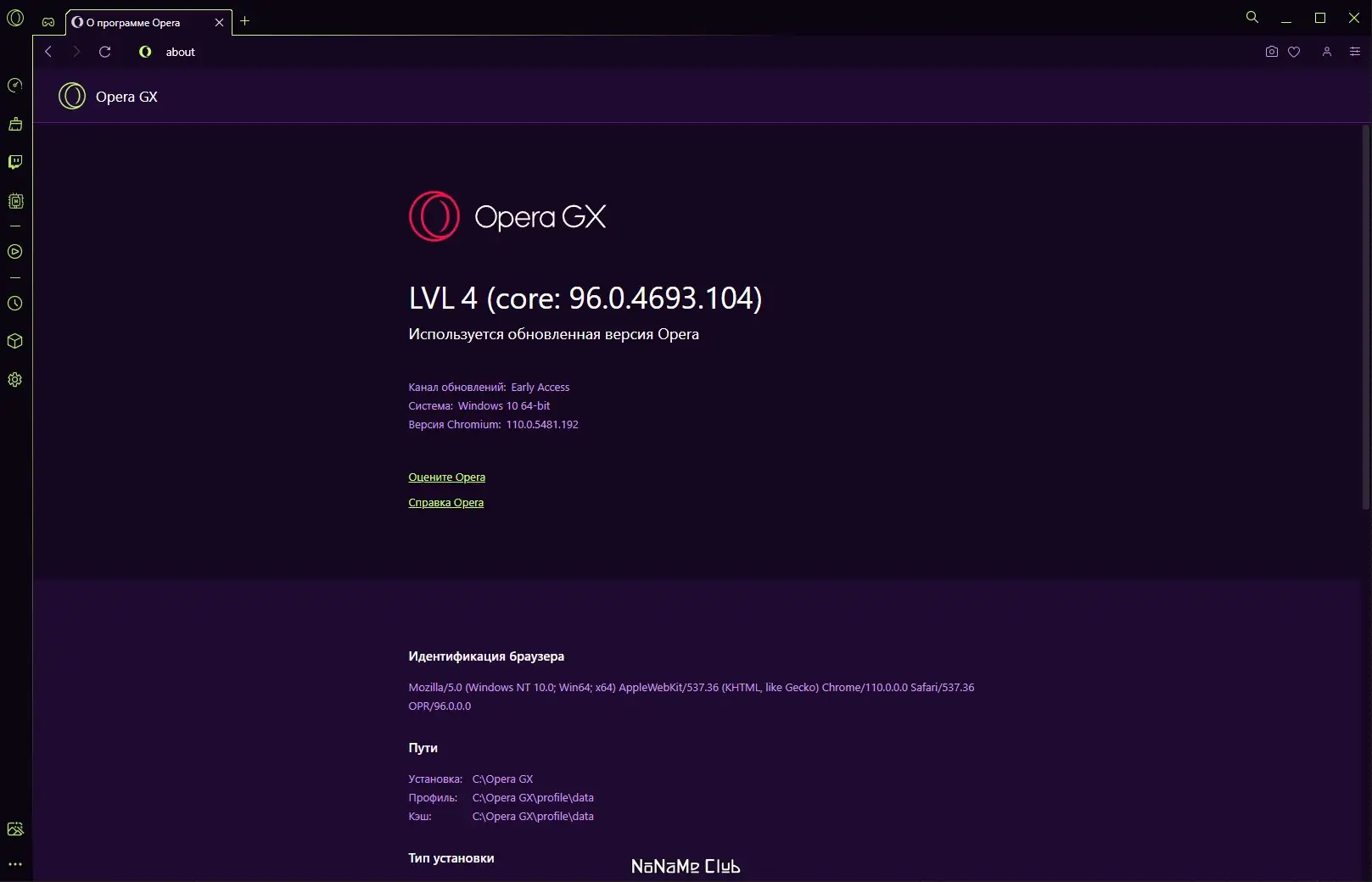1372x882 pixels.
Task: Follow the 'Справка Opera' link
Action: (446, 502)
